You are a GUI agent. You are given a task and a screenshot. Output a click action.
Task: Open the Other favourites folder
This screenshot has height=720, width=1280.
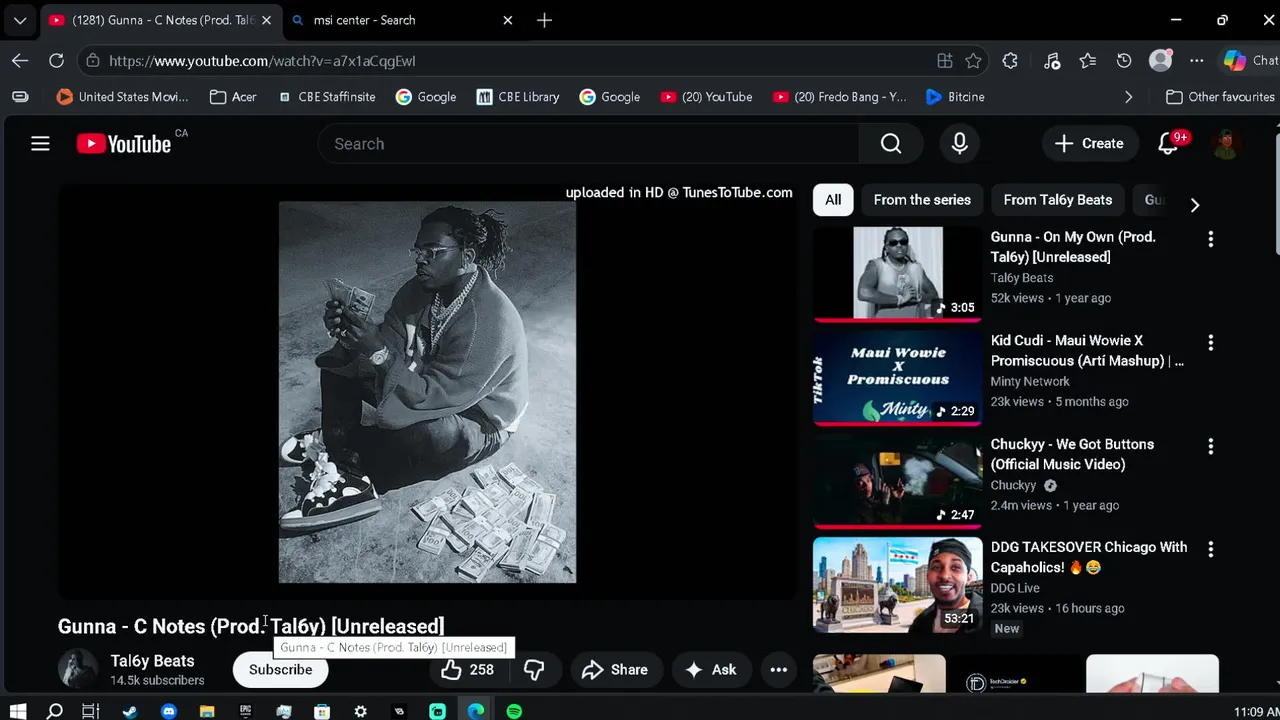pyautogui.click(x=1220, y=97)
